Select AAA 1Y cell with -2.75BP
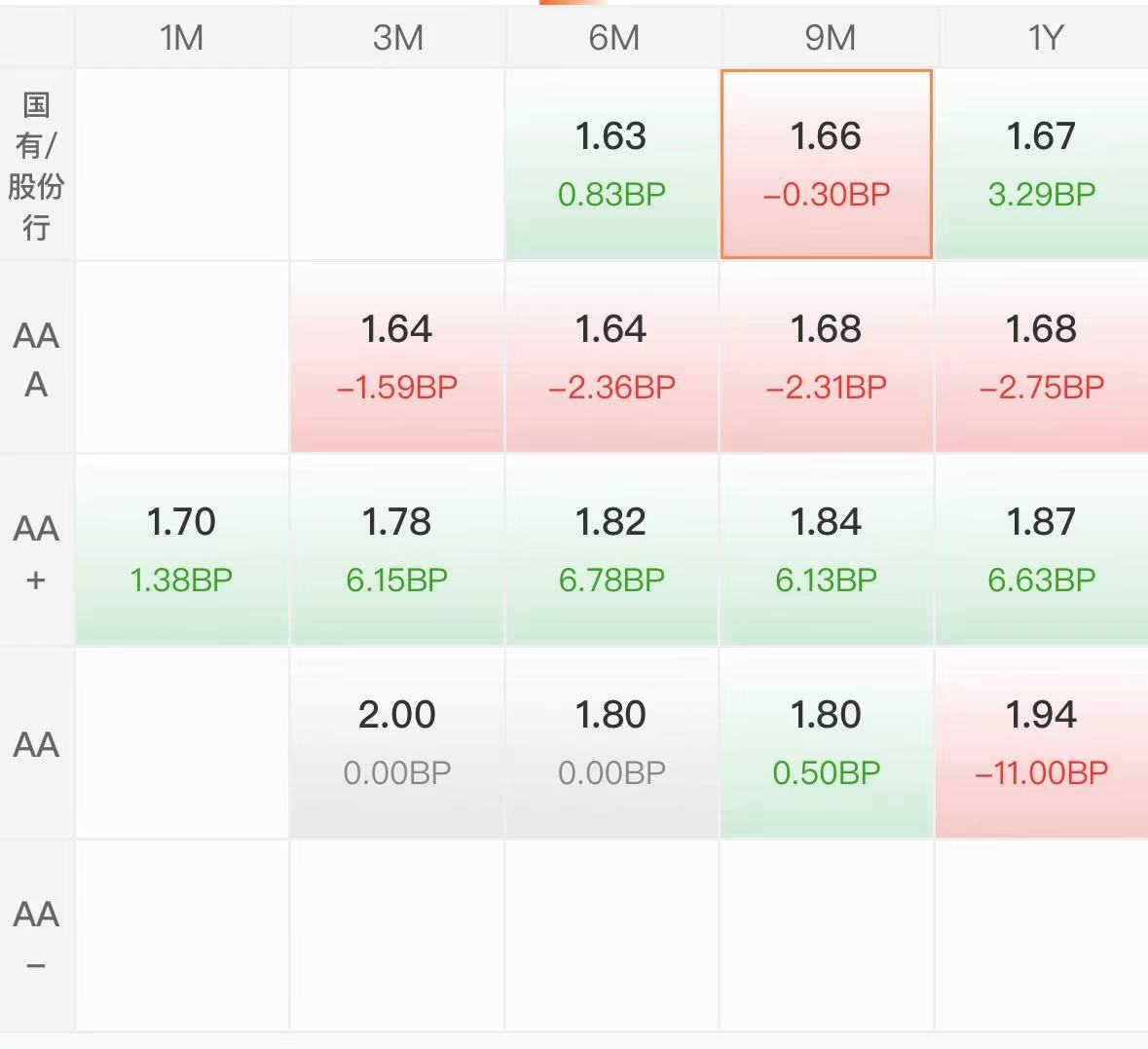 [1042, 356]
